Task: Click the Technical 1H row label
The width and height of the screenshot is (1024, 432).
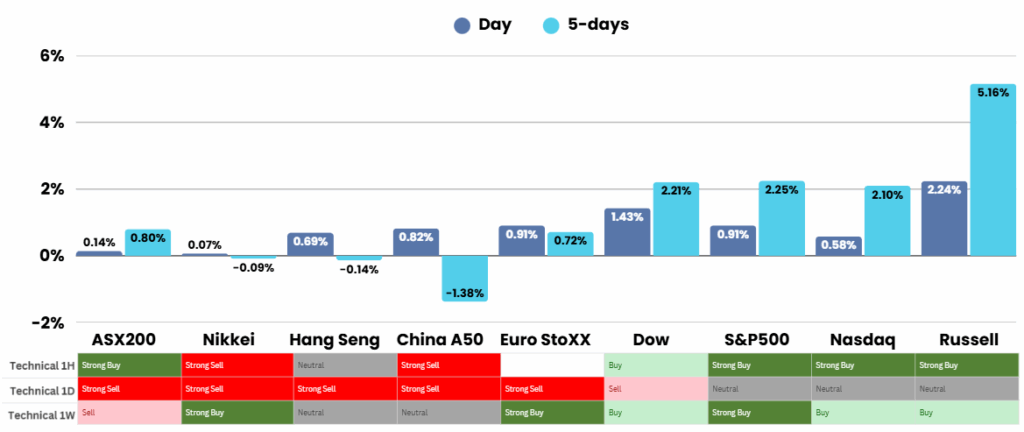Action: (x=40, y=366)
